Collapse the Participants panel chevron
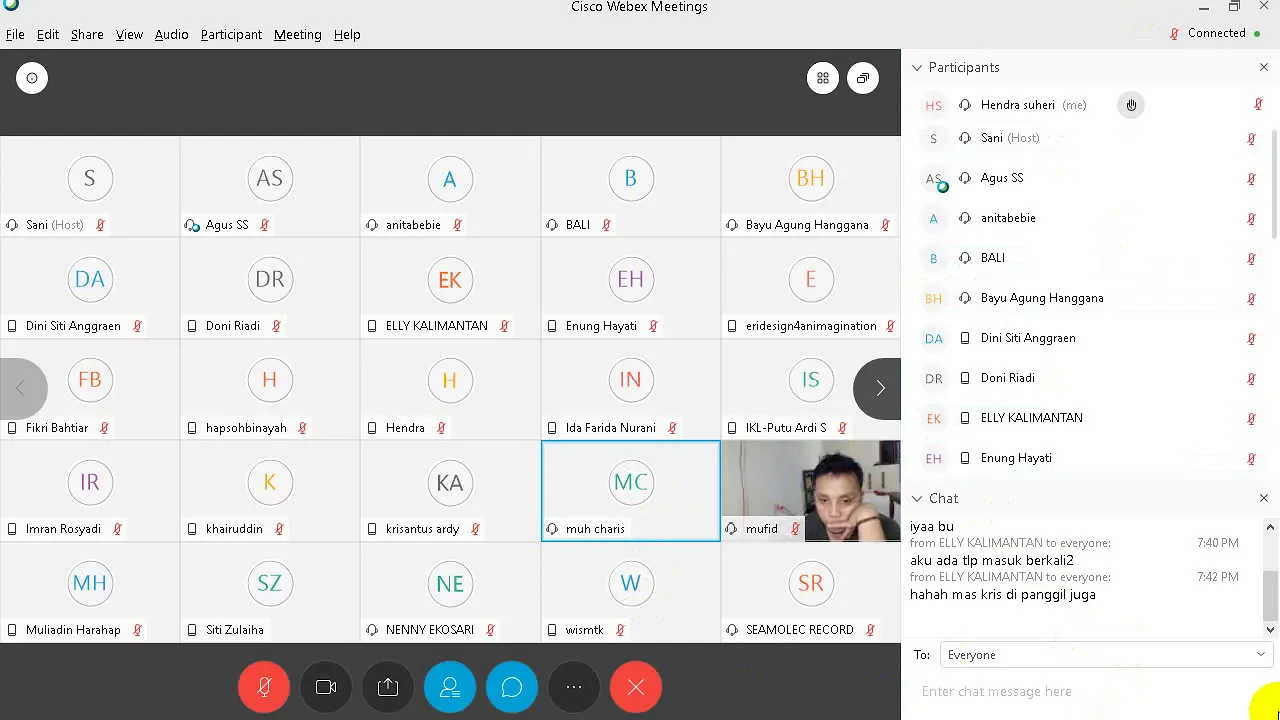 [916, 67]
